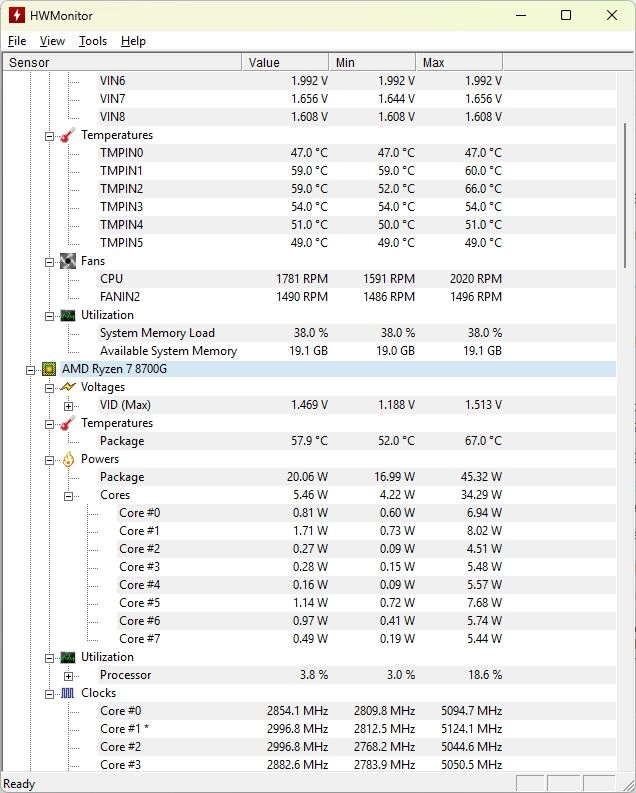Click the vertical scrollbar thumb

[x=626, y=196]
